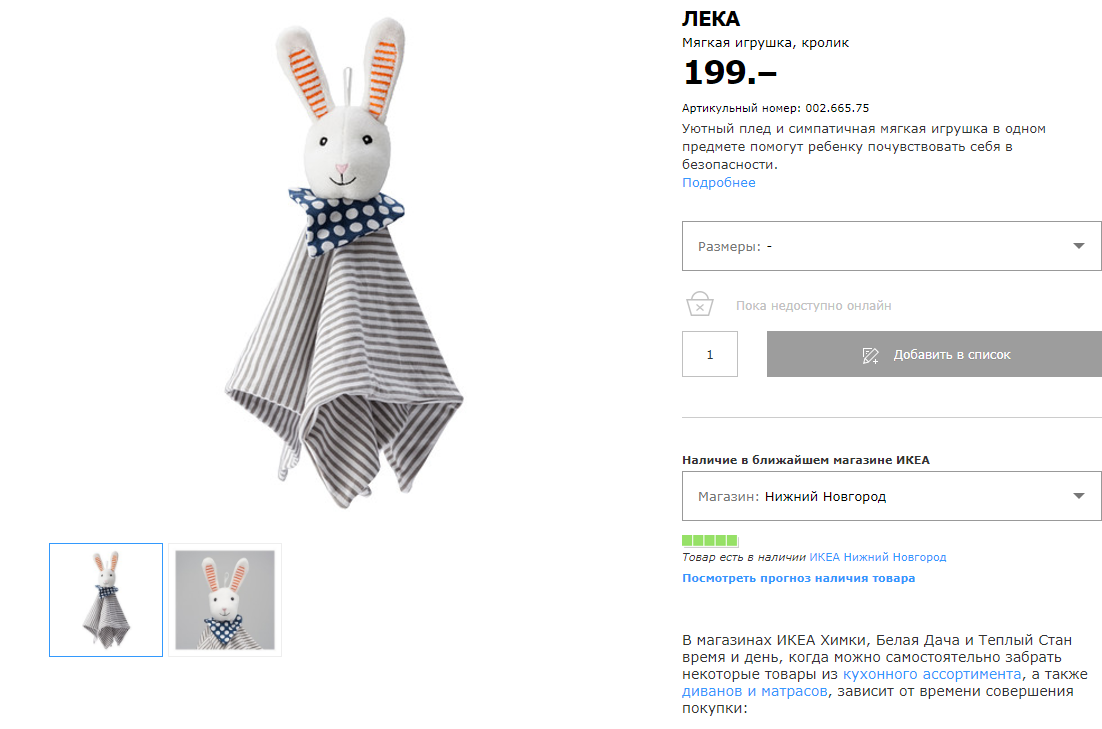Click the quantity input field
The width and height of the screenshot is (1102, 729).
(710, 354)
